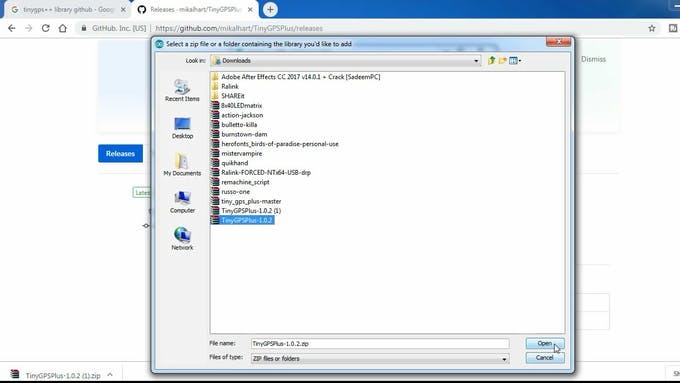
Task: Go back in Chrome browser
Action: point(12,28)
